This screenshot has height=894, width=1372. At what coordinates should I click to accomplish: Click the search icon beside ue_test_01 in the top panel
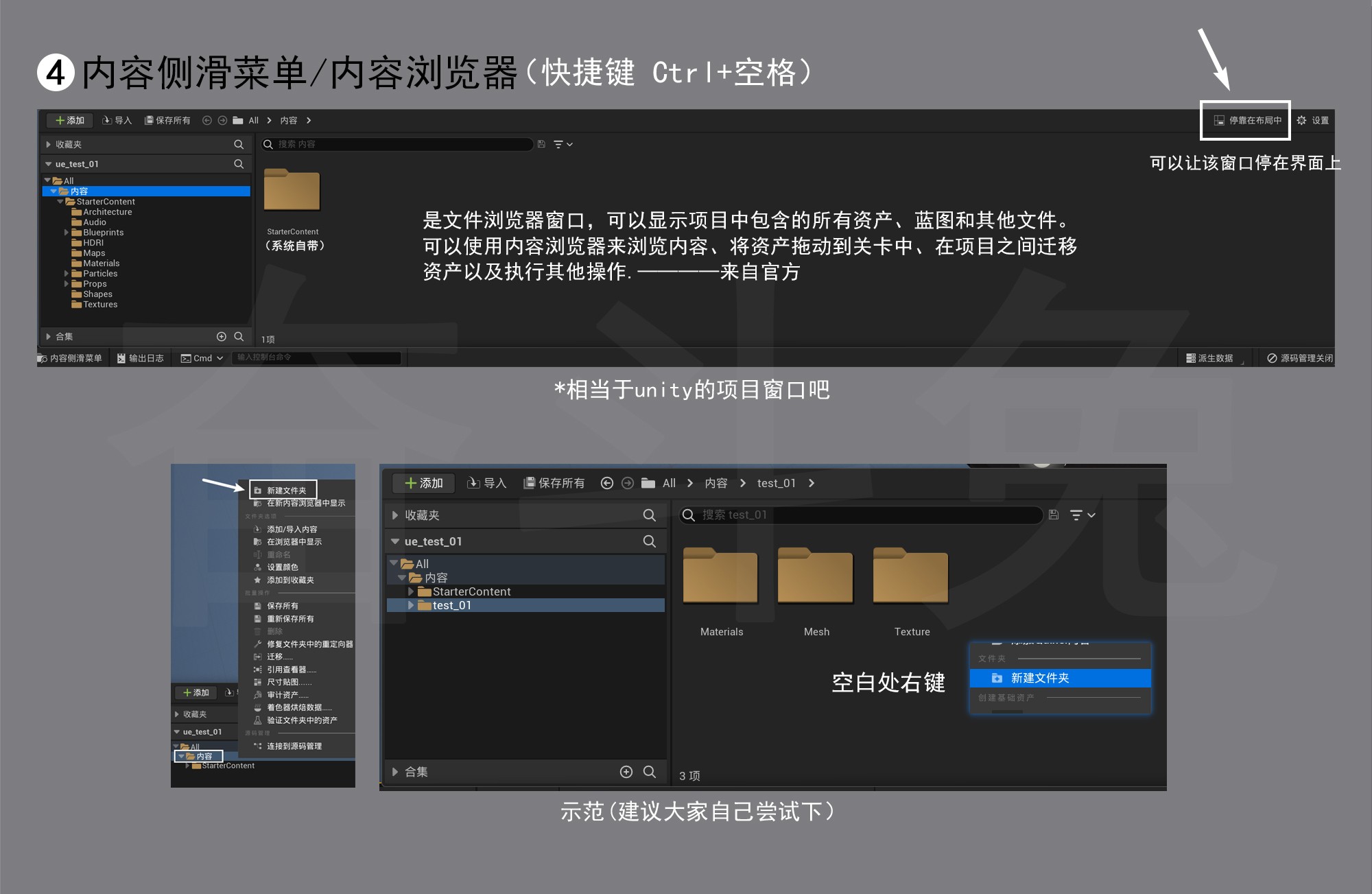[239, 164]
